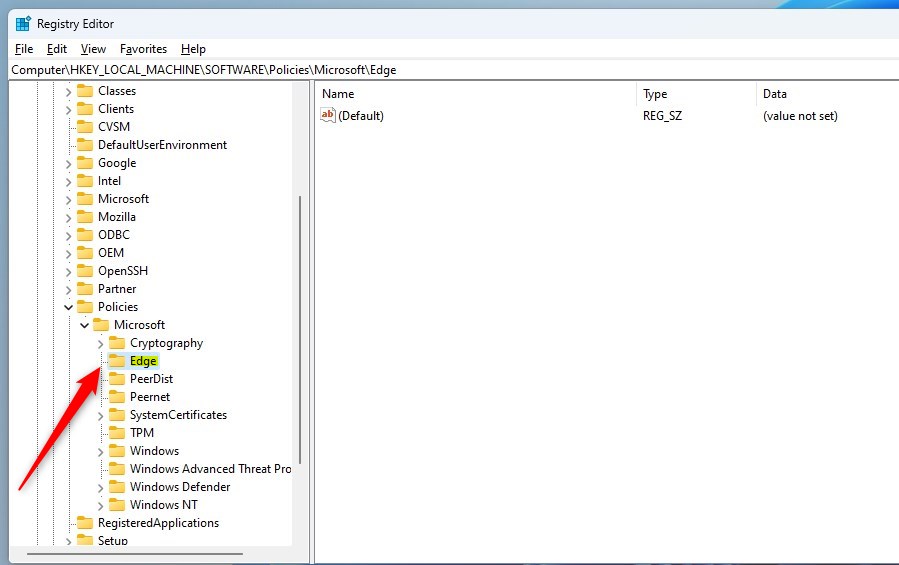Expand the Google key
This screenshot has height=565, width=899.
(68, 164)
